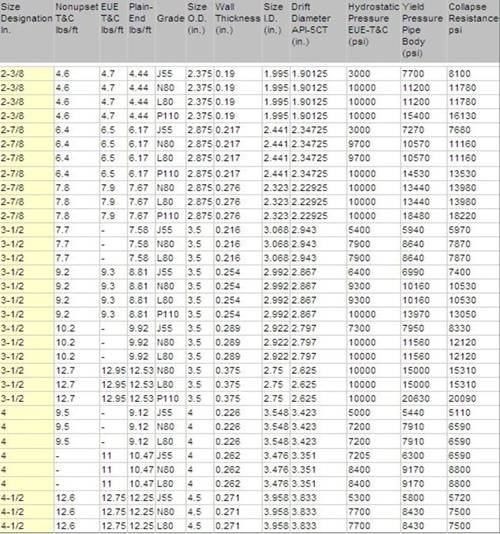Select the Collapse Resistance psi header
This screenshot has height=534, width=500.
tap(473, 18)
